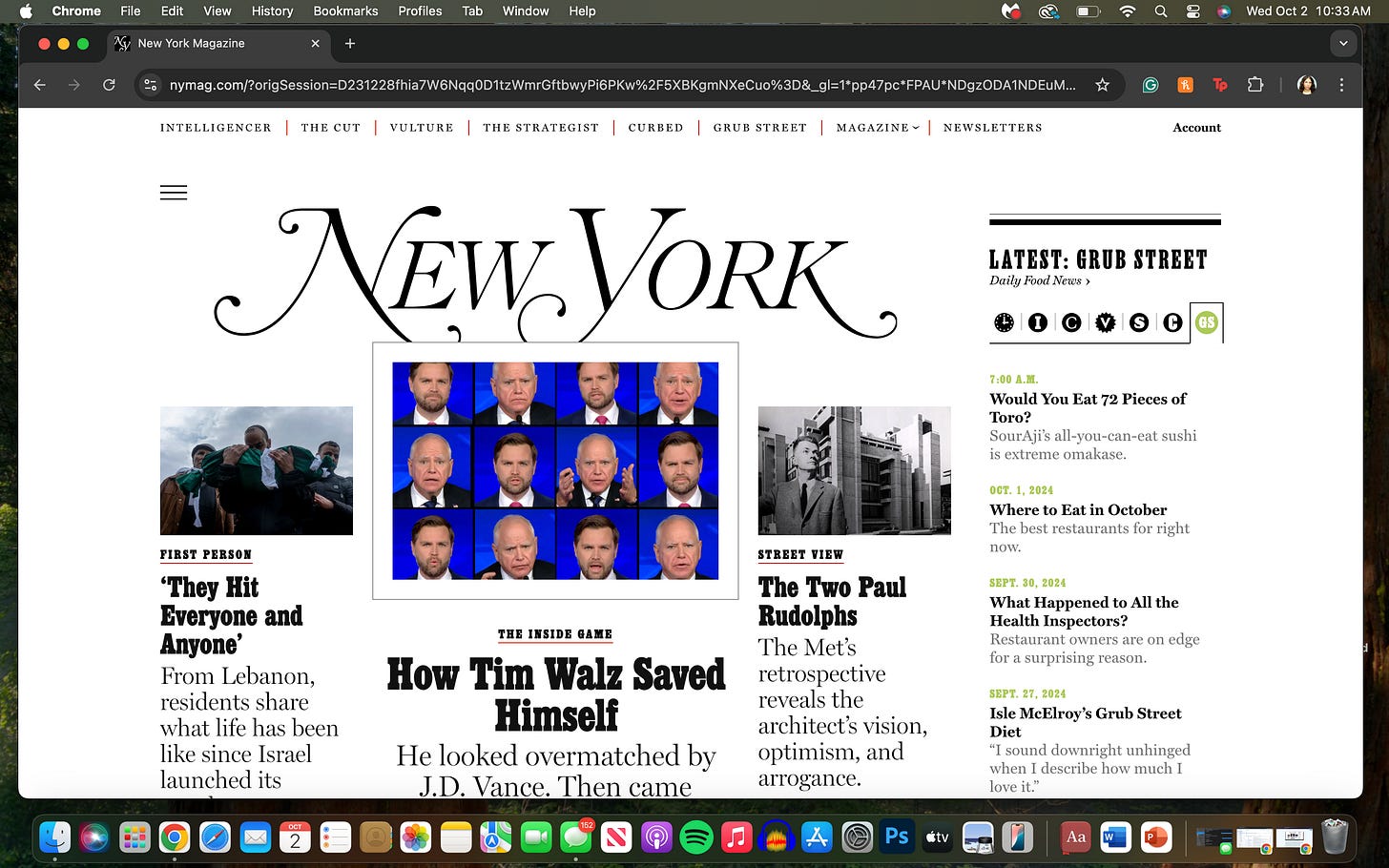Expand the Magazine dropdown in site nav
This screenshot has width=1389, height=868.
tap(878, 128)
